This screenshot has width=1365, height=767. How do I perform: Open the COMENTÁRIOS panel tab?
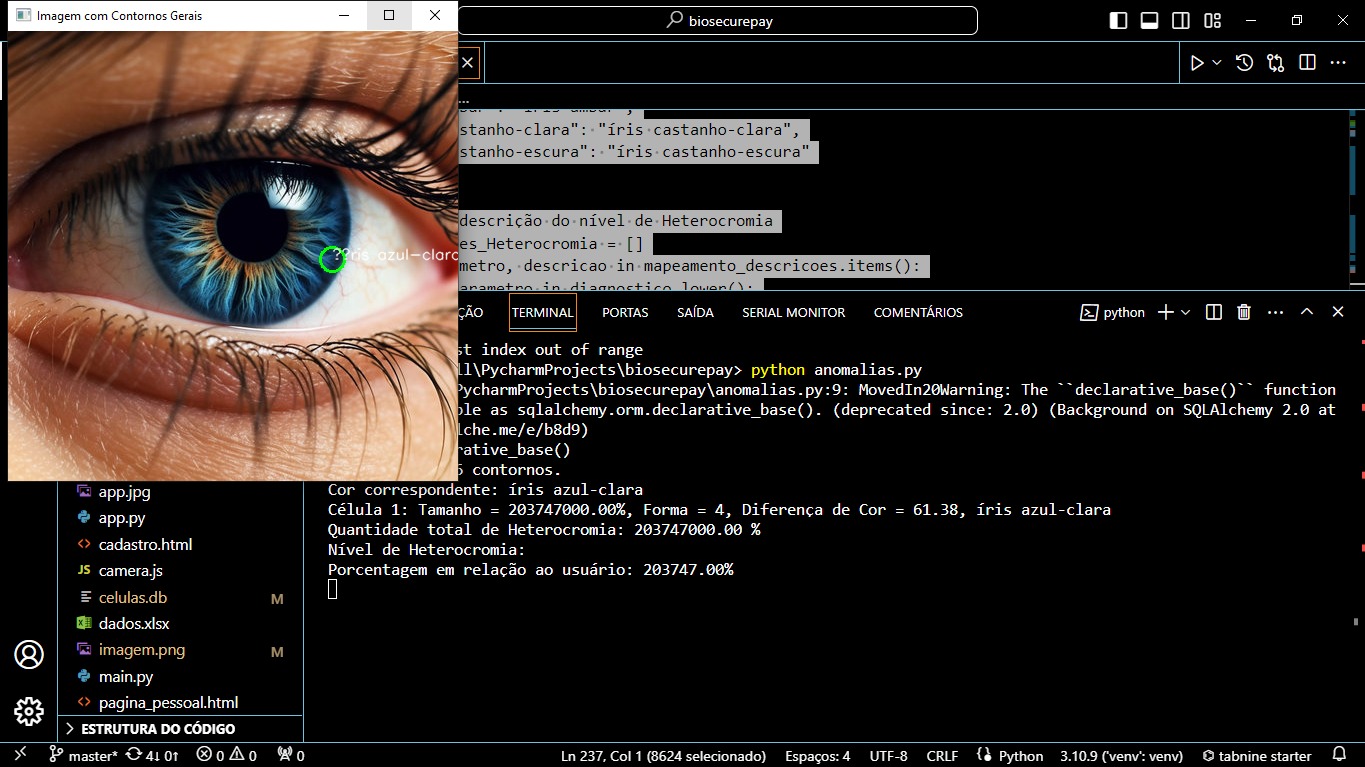[918, 312]
